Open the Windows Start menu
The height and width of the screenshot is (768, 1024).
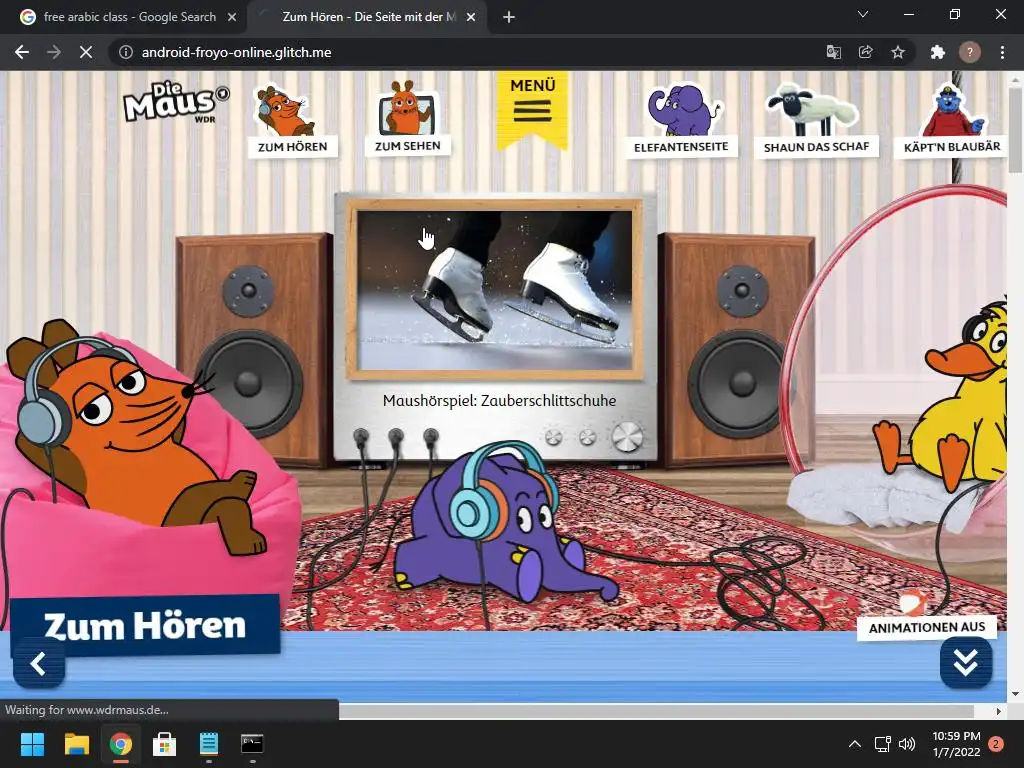tap(32, 744)
